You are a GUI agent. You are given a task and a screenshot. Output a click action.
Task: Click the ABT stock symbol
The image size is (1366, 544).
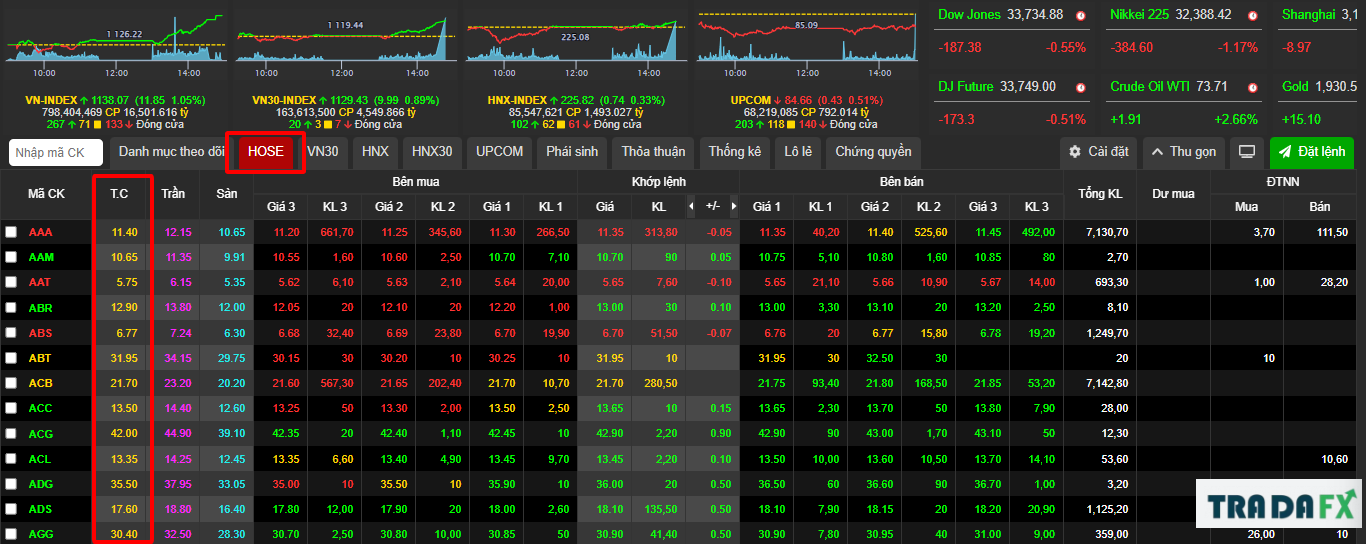40,358
